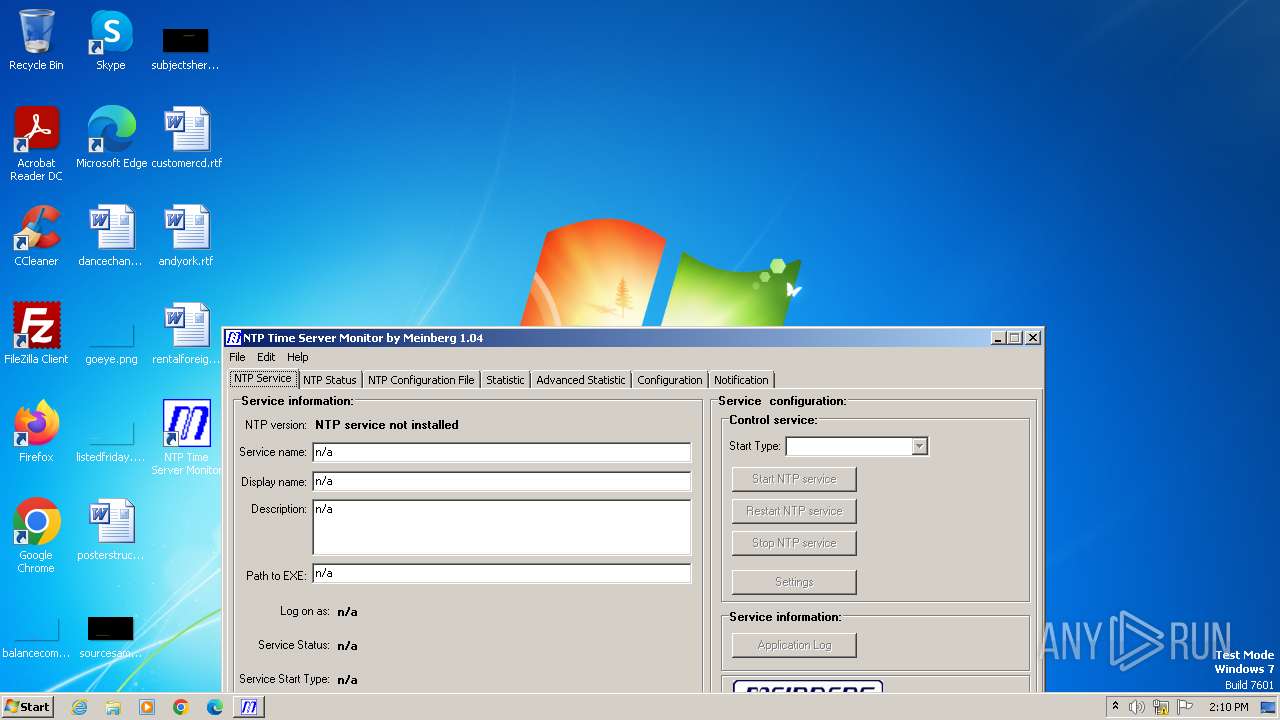Open the Recycle Bin desktop icon

point(36,40)
